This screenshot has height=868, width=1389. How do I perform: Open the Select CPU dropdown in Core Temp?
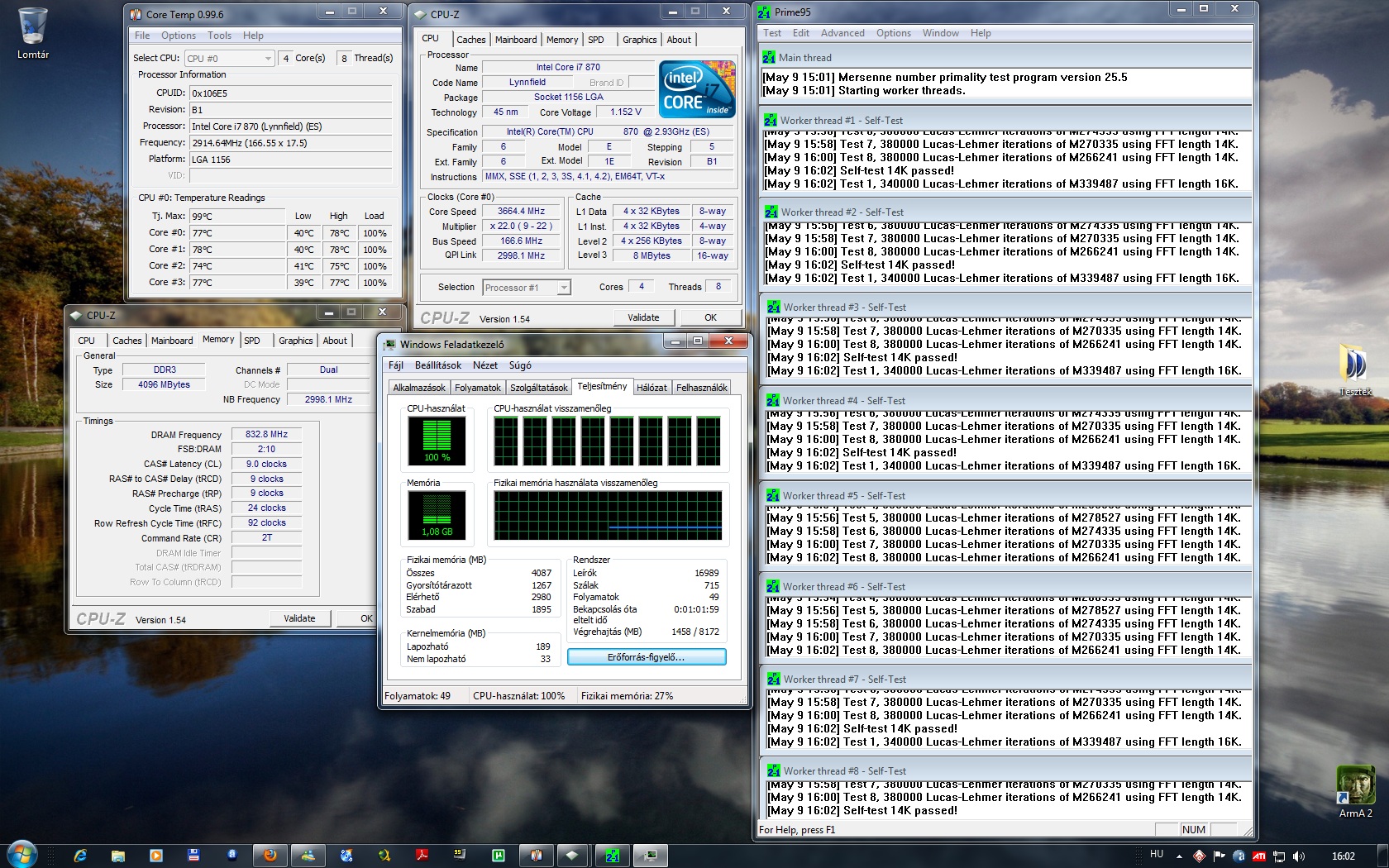(x=229, y=58)
